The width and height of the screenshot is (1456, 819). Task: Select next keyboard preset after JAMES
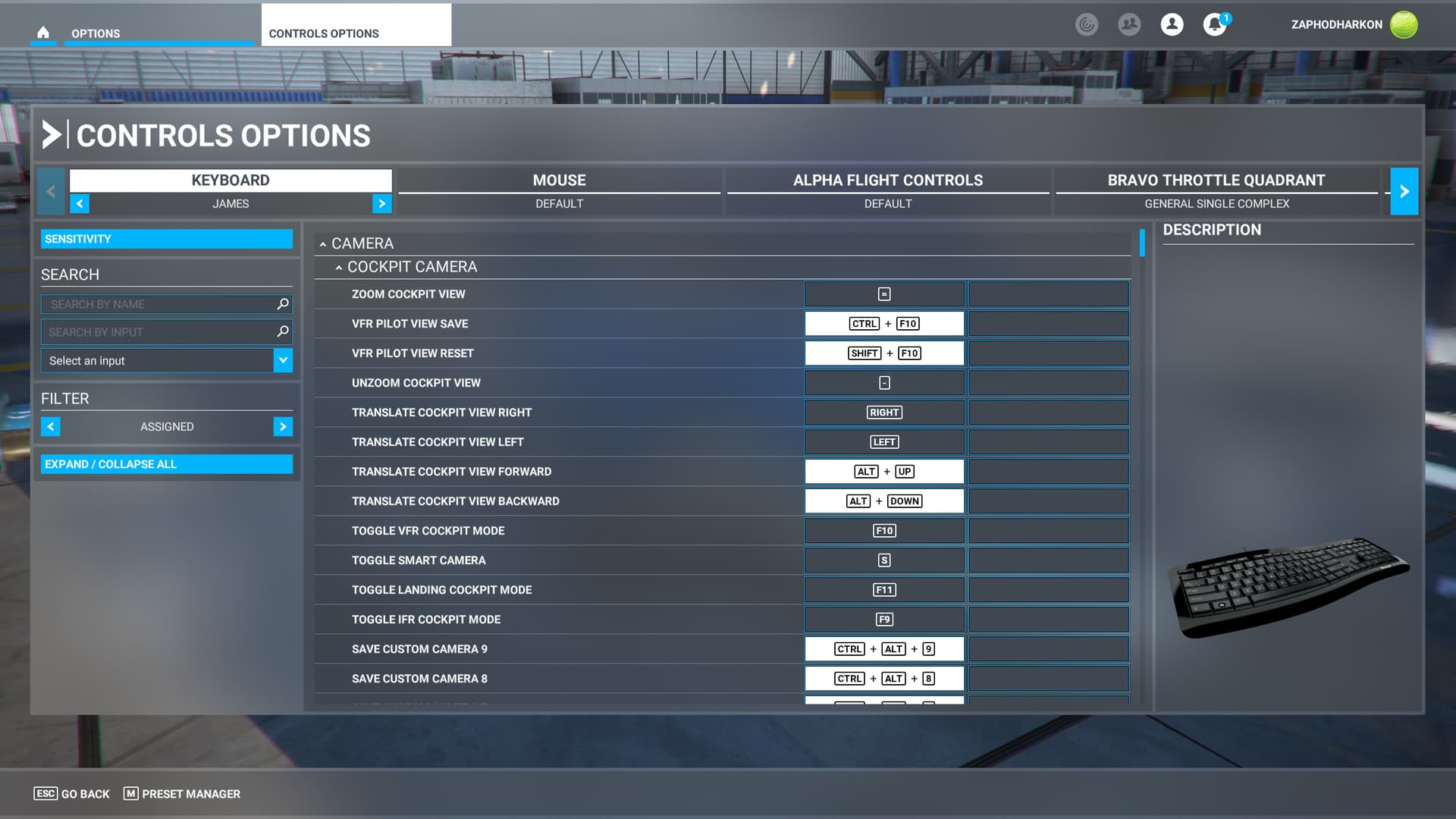pyautogui.click(x=381, y=203)
